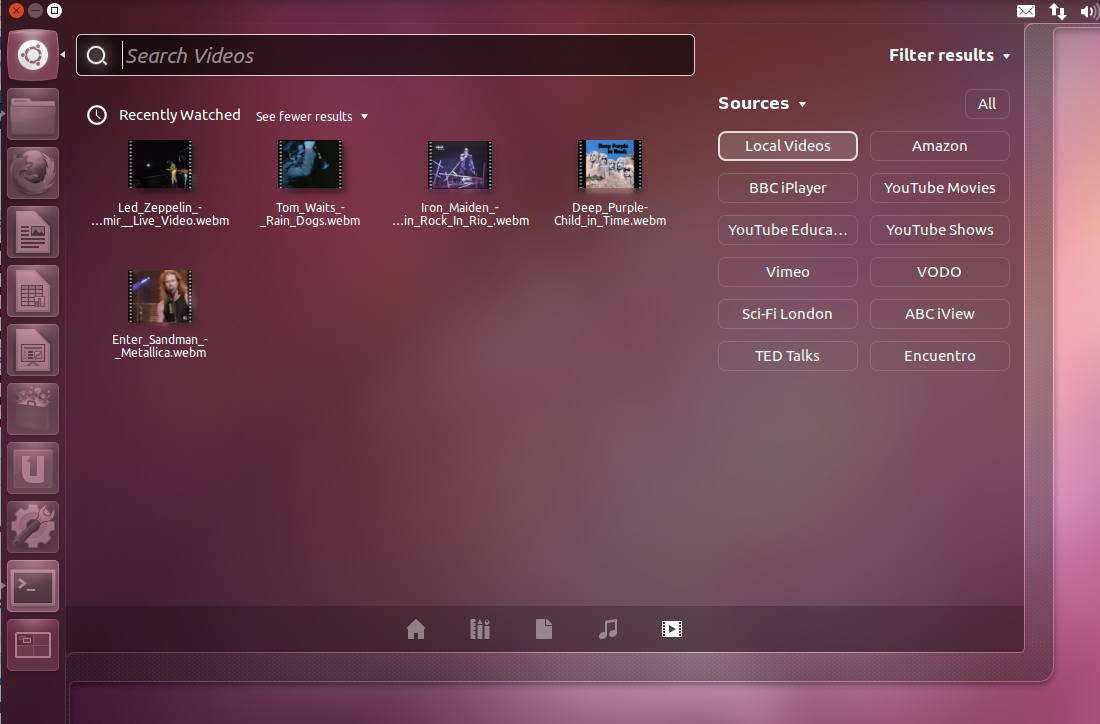Open the Terminal from the launcher
The width and height of the screenshot is (1100, 724).
[x=33, y=586]
